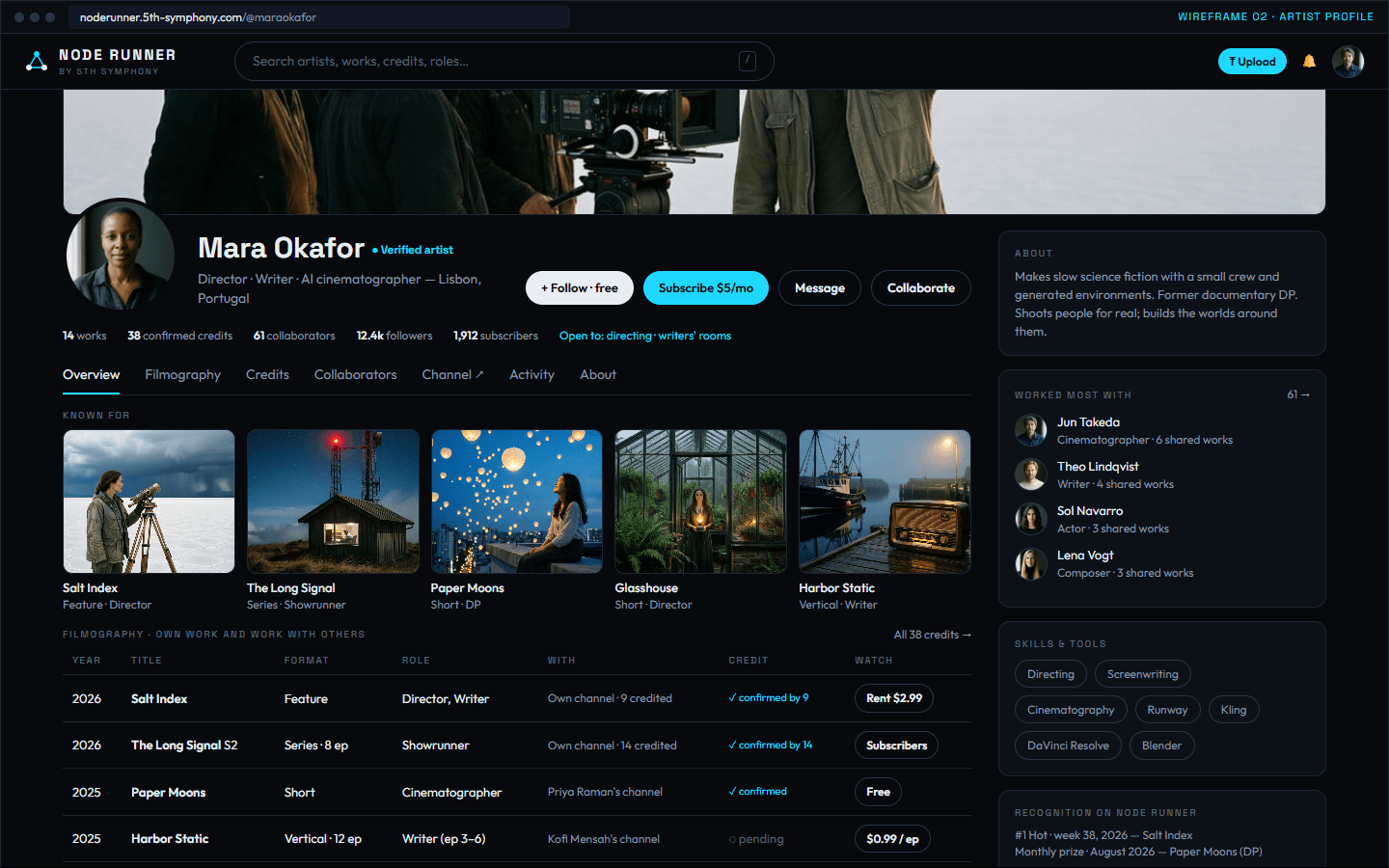Select the Screenwriting skill chip

pos(1143,674)
